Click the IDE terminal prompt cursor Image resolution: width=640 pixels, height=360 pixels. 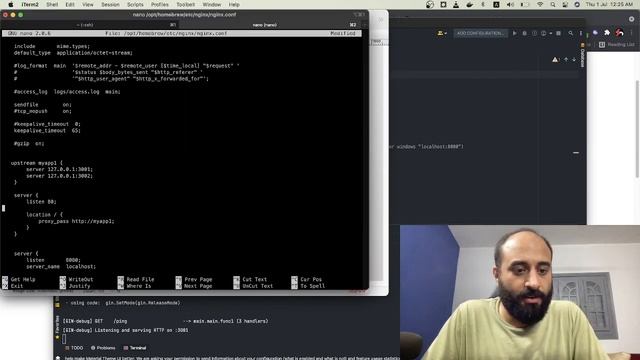[64, 338]
